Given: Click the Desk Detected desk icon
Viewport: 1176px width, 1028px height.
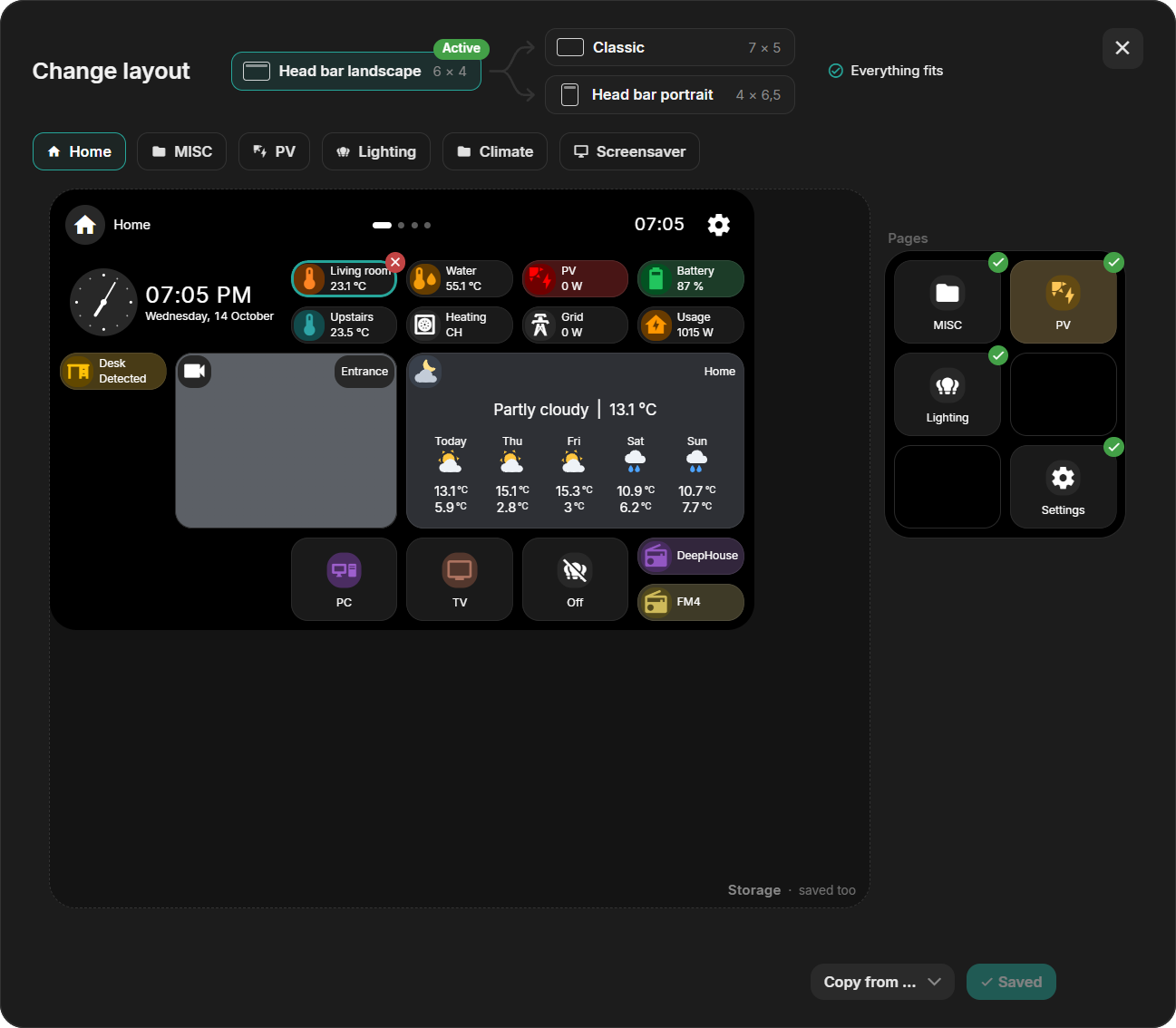Looking at the screenshot, I should click(79, 371).
